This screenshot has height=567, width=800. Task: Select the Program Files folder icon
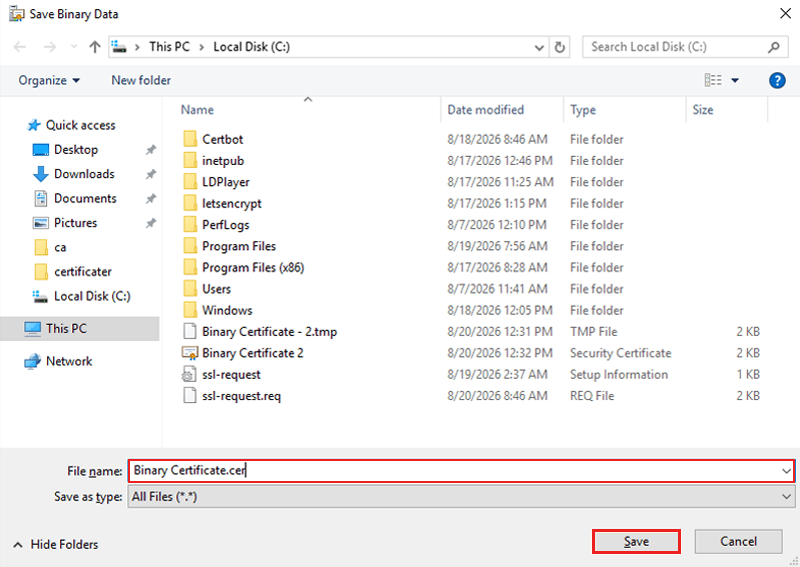pos(190,246)
